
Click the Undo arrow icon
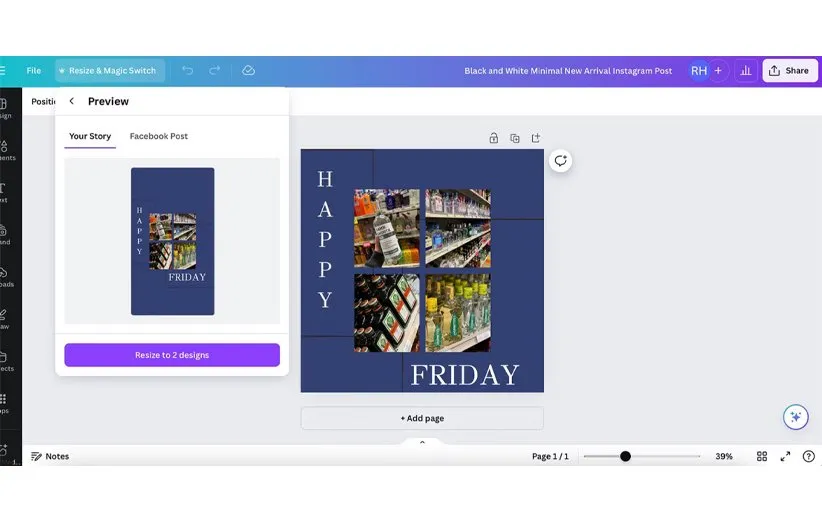tap(187, 71)
